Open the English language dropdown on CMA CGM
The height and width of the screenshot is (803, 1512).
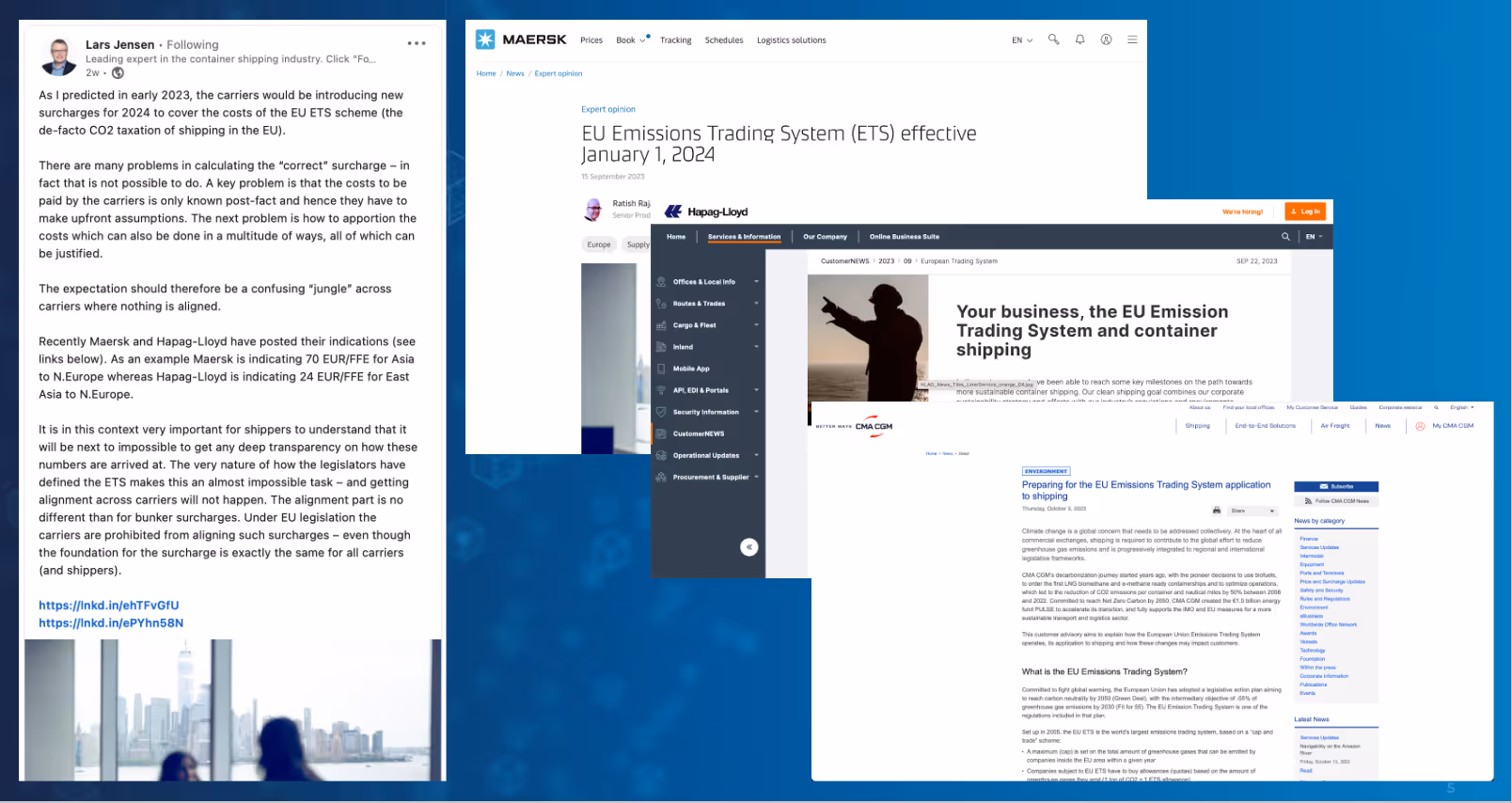(1462, 407)
